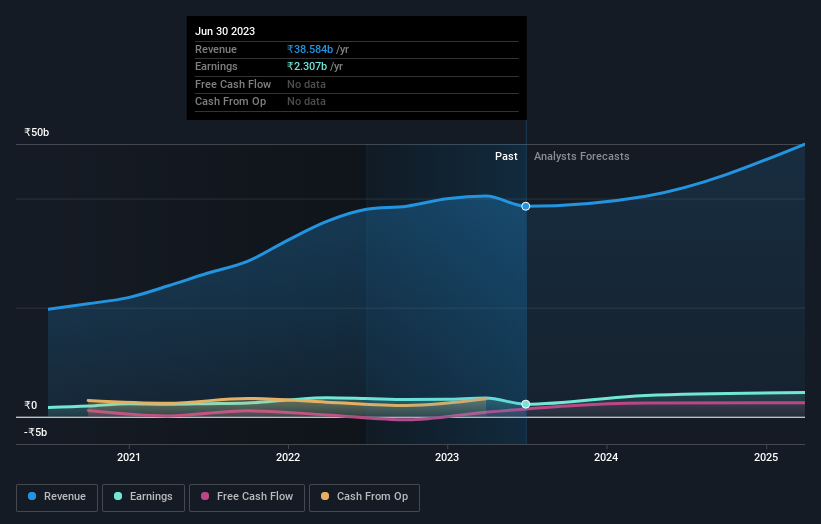Click the Free Cash Flow row label in tooltip

(233, 84)
